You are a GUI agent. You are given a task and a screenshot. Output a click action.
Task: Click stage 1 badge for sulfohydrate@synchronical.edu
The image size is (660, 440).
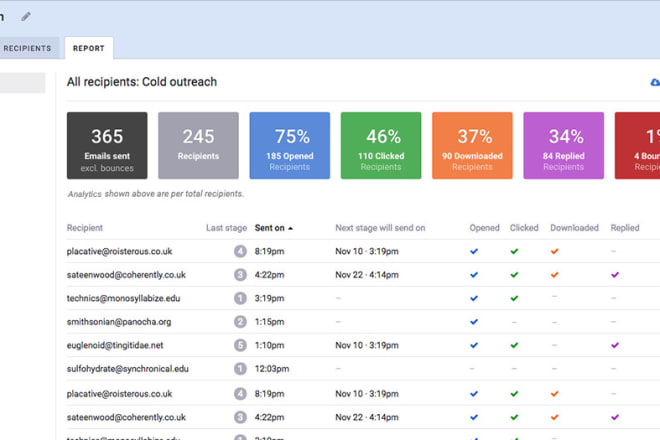240,369
